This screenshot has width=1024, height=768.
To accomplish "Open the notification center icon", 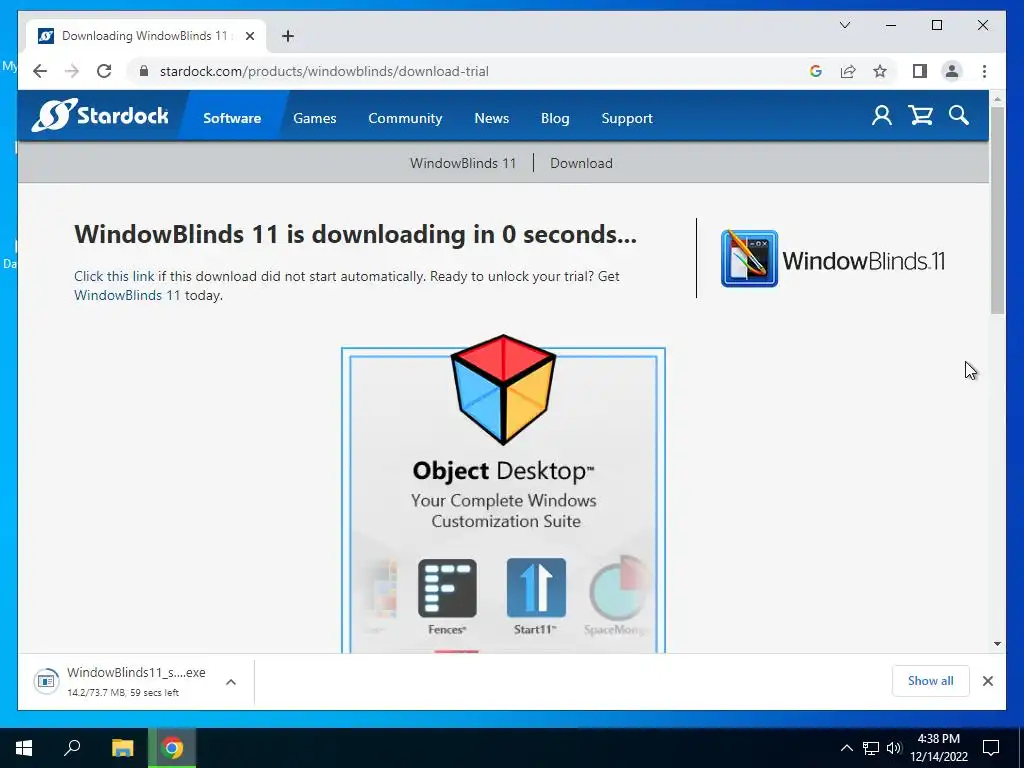I will pos(991,748).
